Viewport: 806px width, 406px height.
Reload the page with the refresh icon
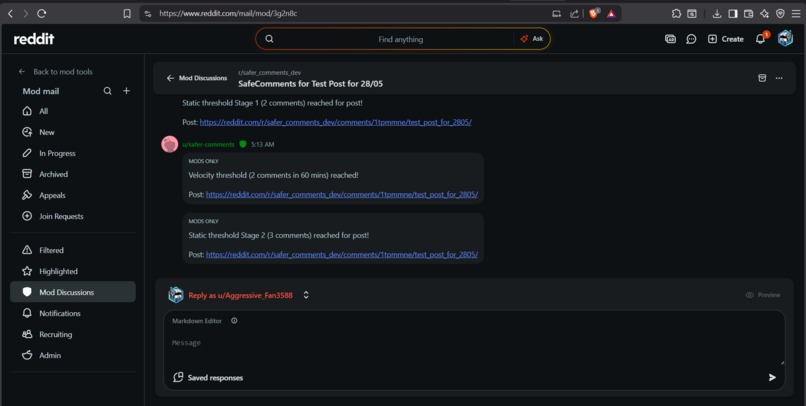pos(42,14)
